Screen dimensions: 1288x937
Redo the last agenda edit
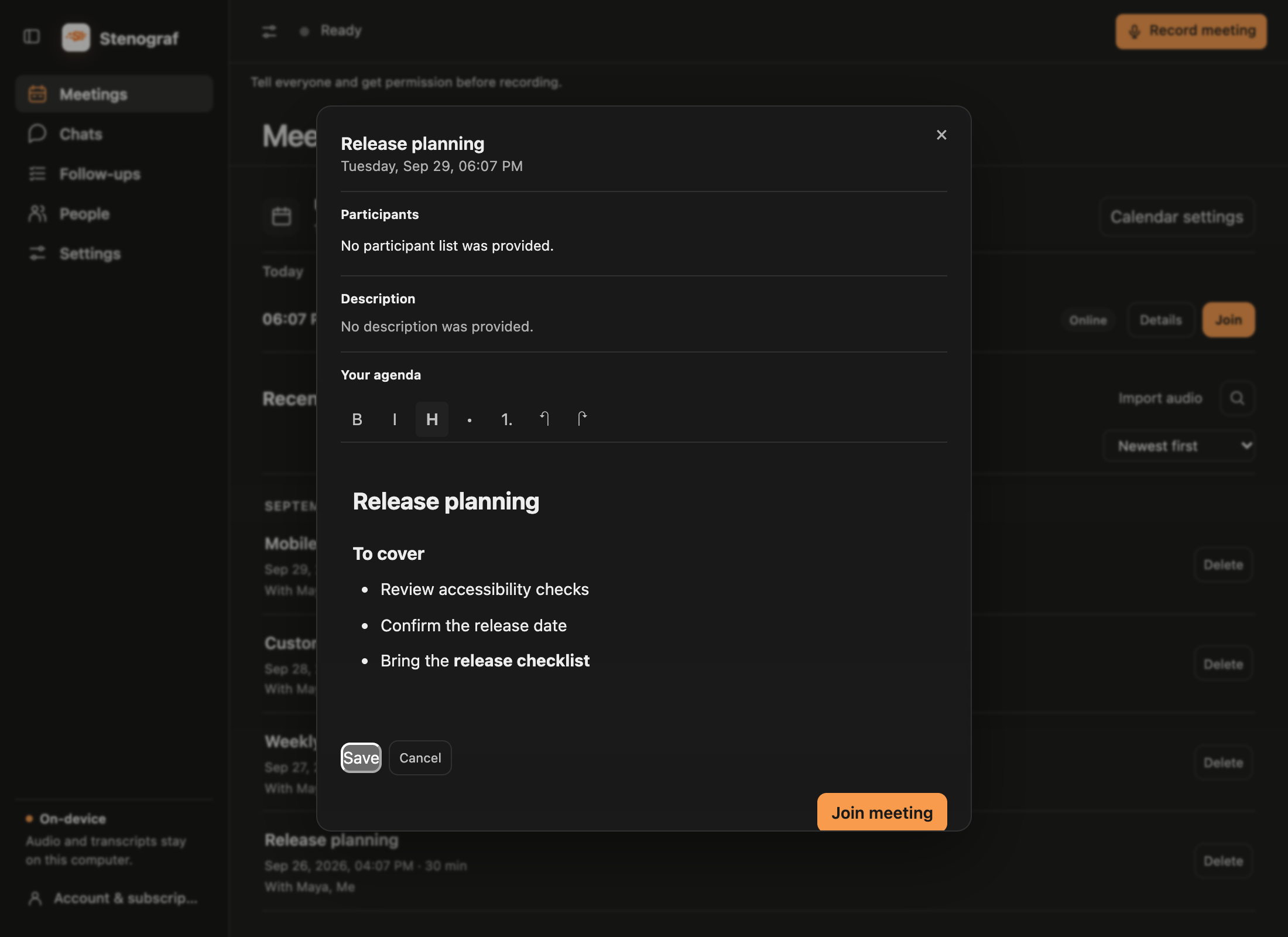[x=582, y=419]
